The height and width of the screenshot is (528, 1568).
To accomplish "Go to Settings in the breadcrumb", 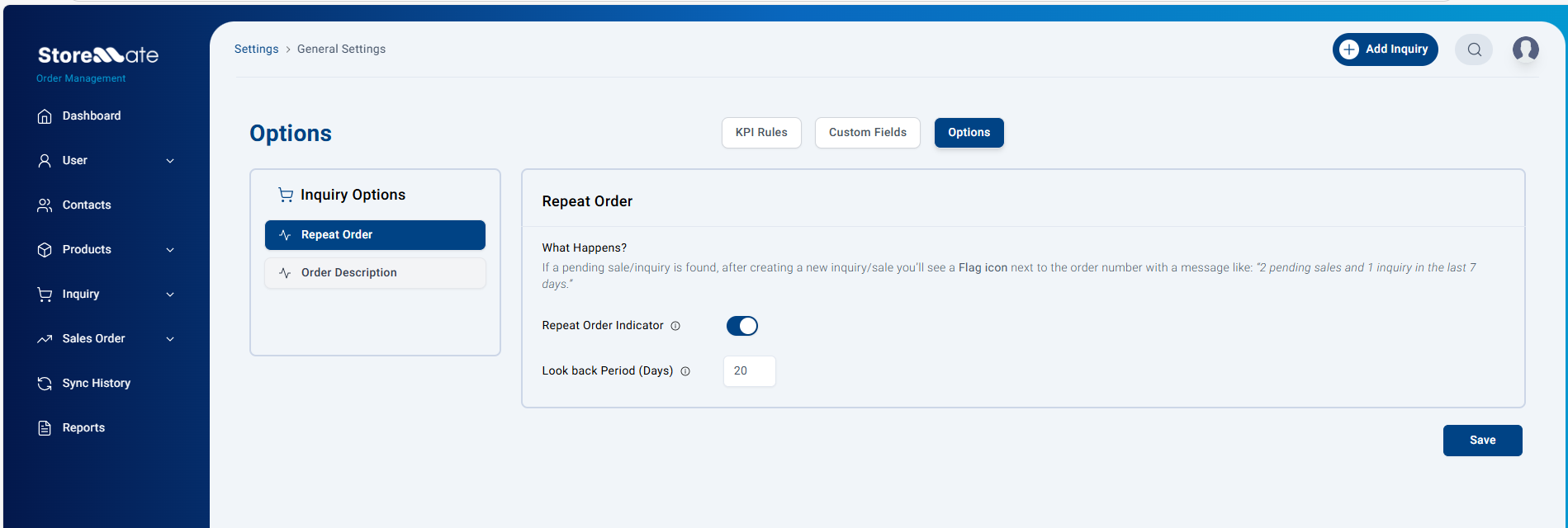I will tap(256, 49).
